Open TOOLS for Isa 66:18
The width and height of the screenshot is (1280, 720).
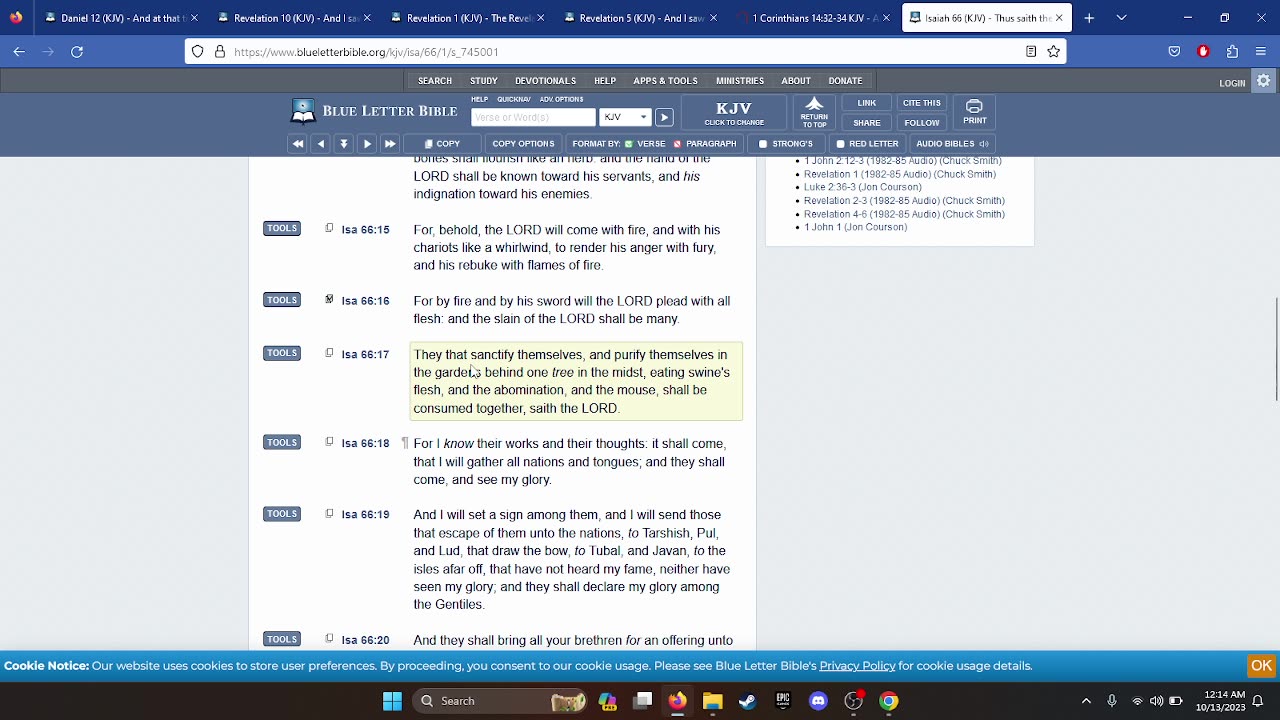282,442
